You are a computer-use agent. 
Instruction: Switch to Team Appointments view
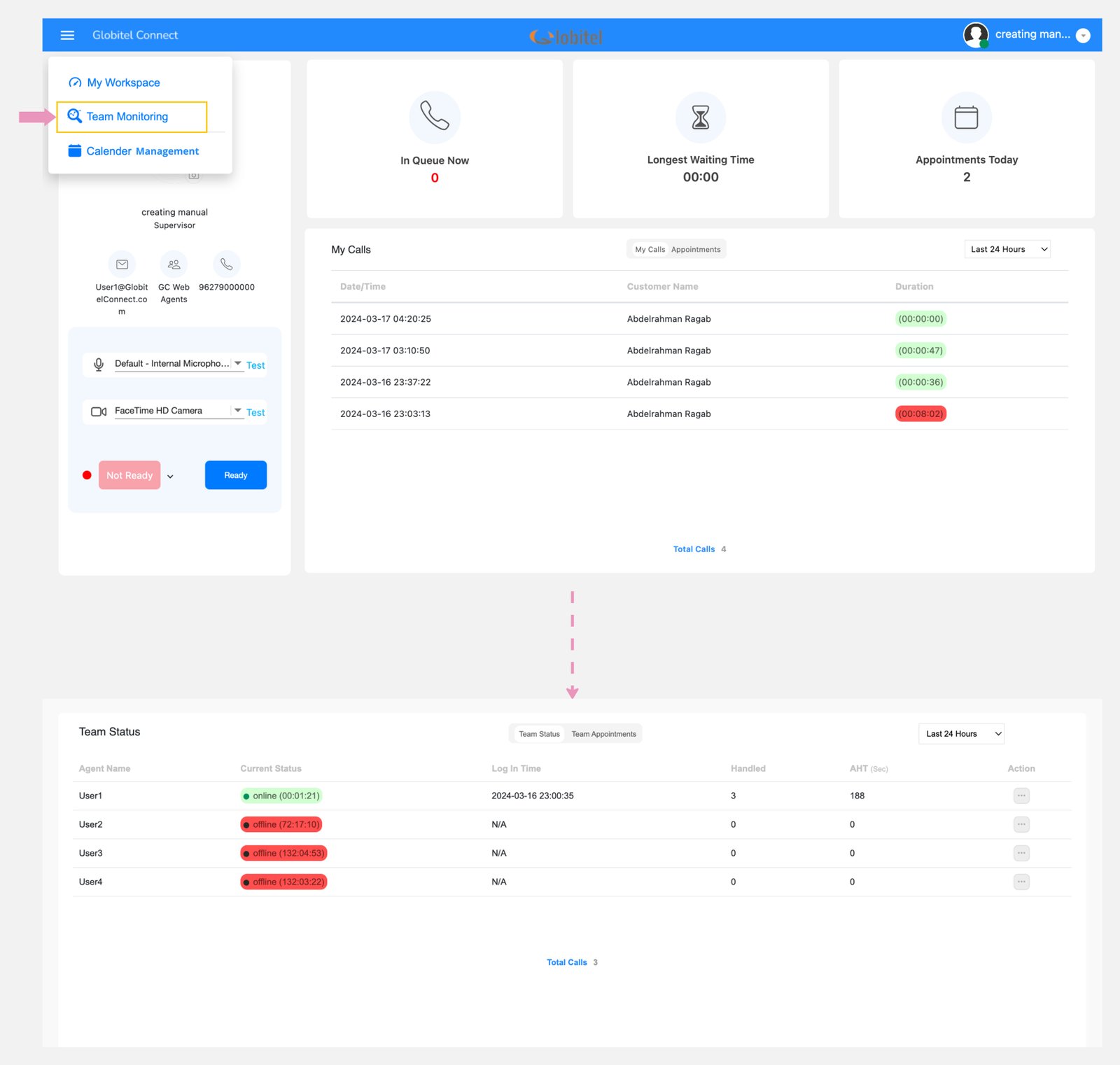603,734
